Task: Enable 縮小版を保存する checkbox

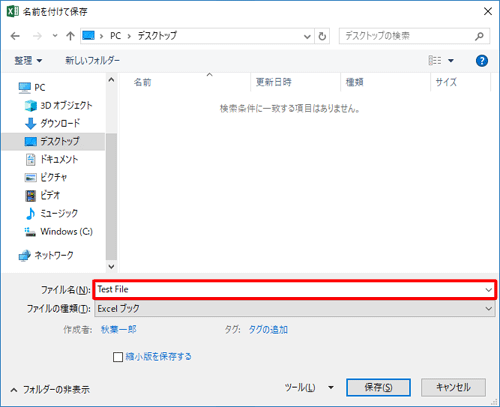Action: click(118, 357)
